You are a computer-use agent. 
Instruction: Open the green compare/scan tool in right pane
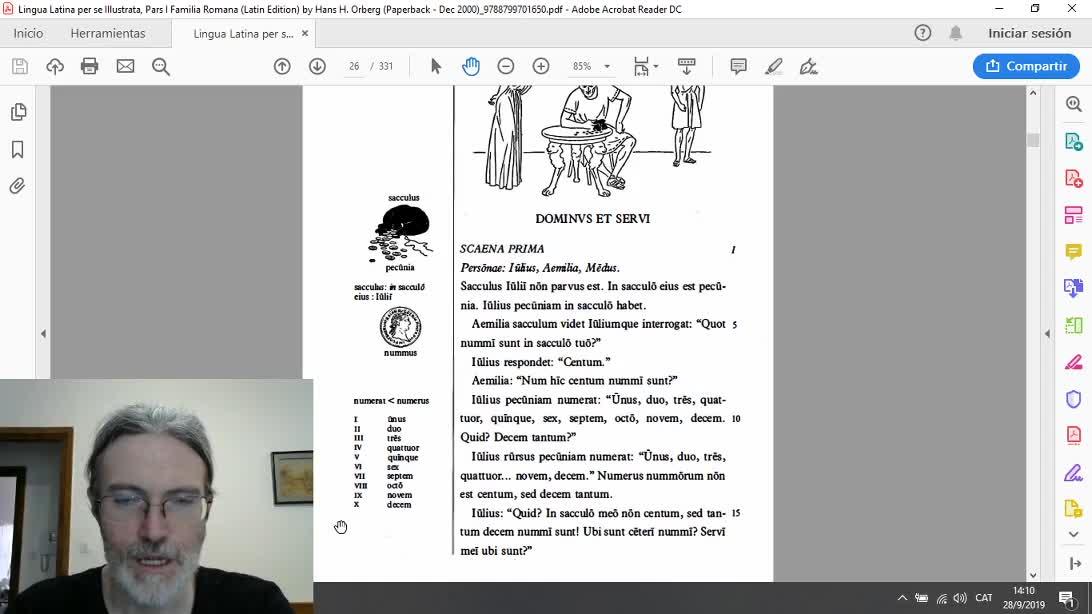1073,325
